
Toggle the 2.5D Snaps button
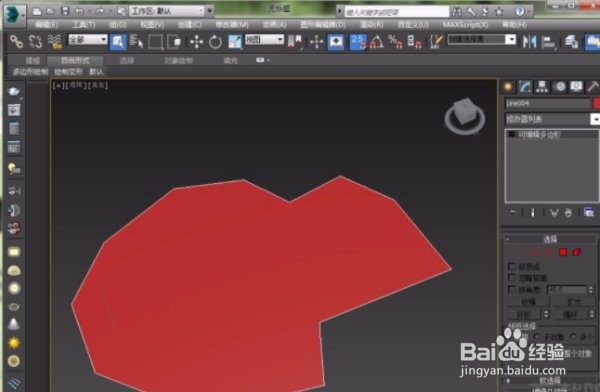pos(358,42)
